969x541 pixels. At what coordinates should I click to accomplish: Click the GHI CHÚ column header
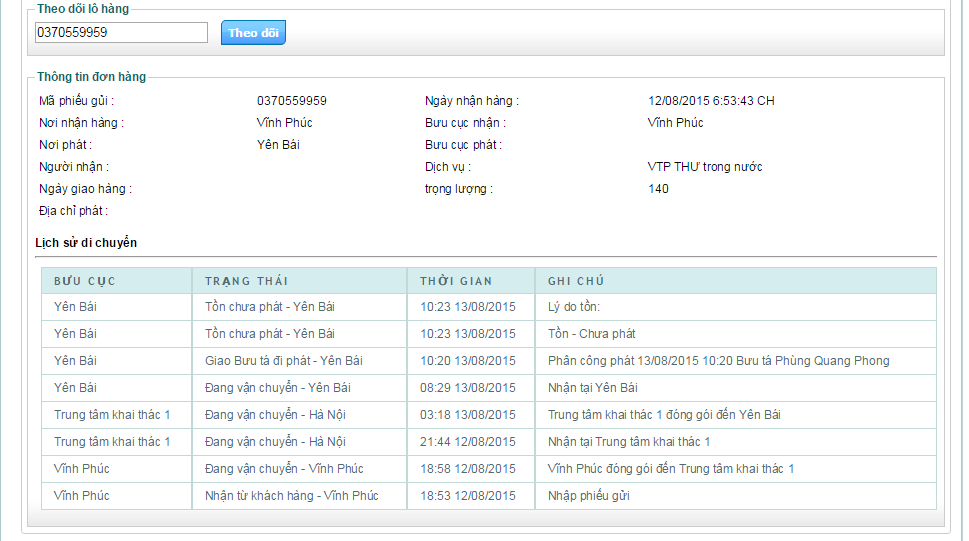575,281
